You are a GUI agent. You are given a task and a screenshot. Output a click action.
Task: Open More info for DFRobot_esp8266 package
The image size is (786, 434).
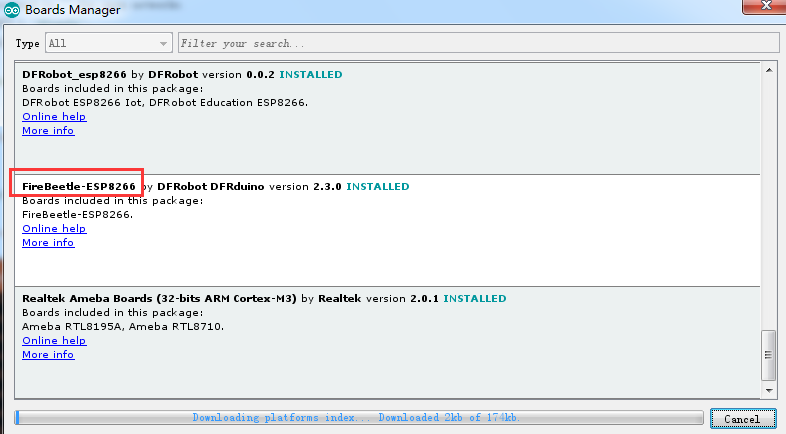(x=48, y=130)
